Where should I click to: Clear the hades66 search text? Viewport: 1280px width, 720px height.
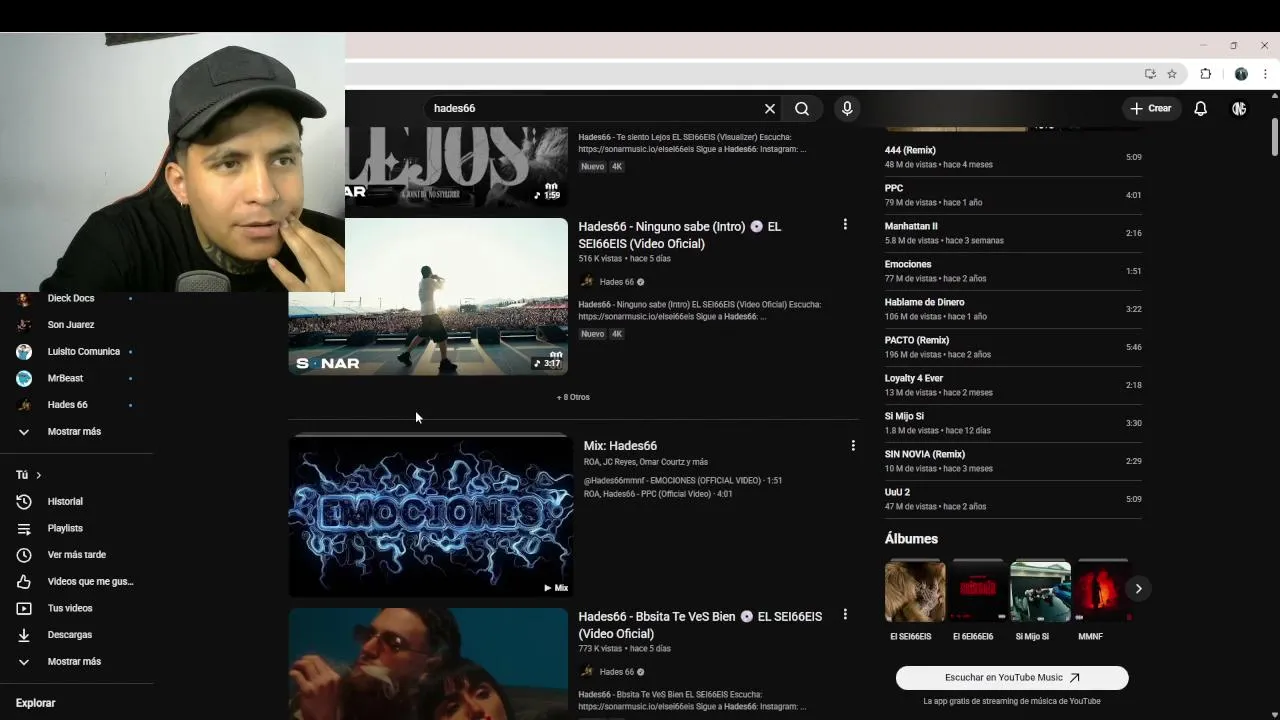pos(769,108)
